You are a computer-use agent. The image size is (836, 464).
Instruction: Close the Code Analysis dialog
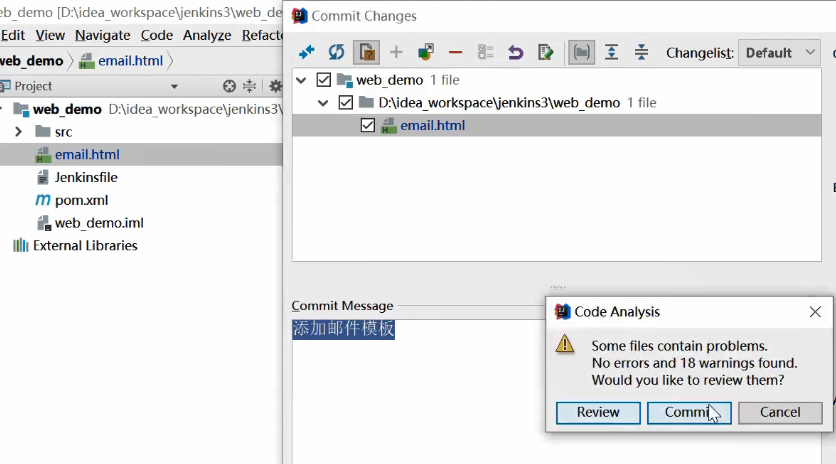[x=815, y=311]
